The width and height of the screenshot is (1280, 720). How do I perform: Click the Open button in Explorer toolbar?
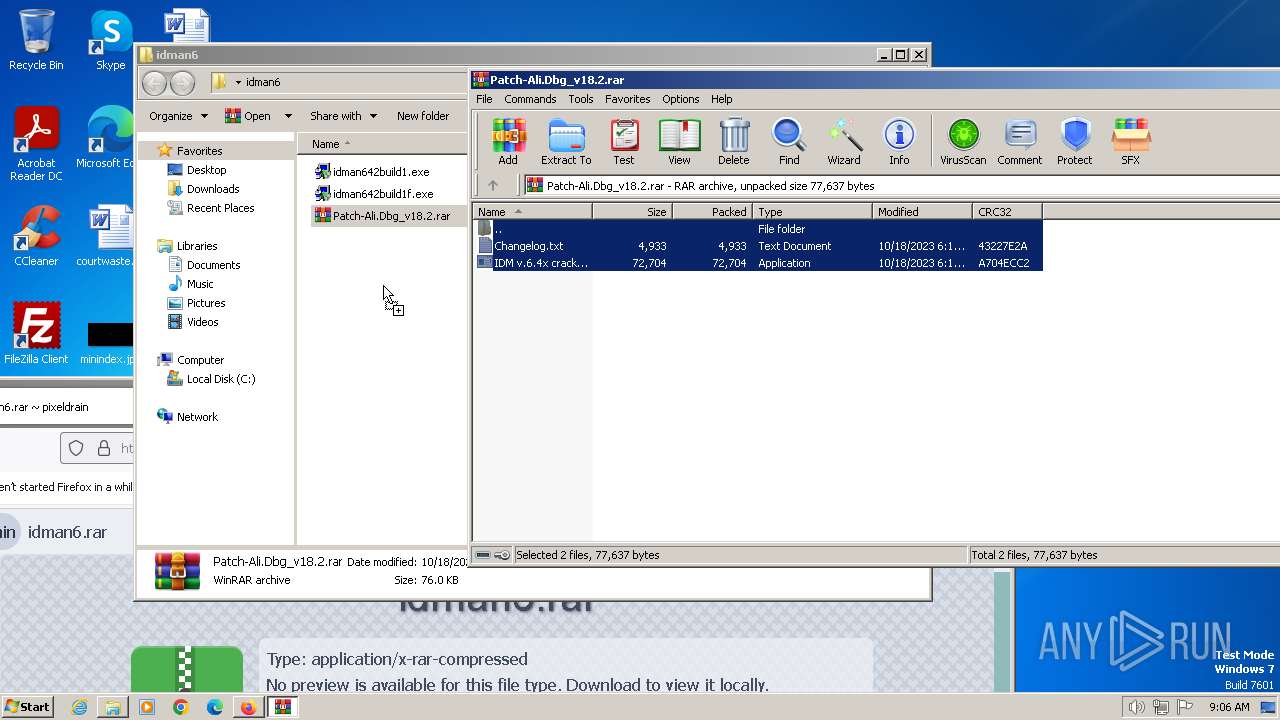[248, 116]
